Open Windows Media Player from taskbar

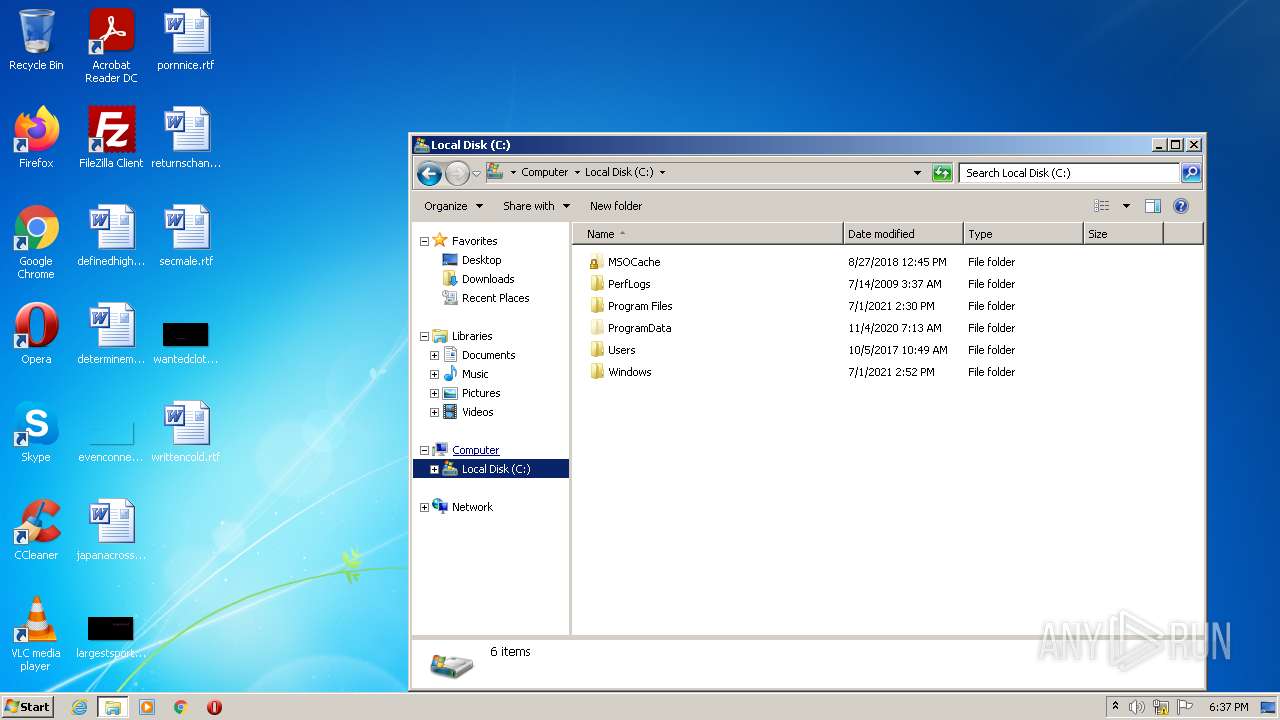coord(147,707)
